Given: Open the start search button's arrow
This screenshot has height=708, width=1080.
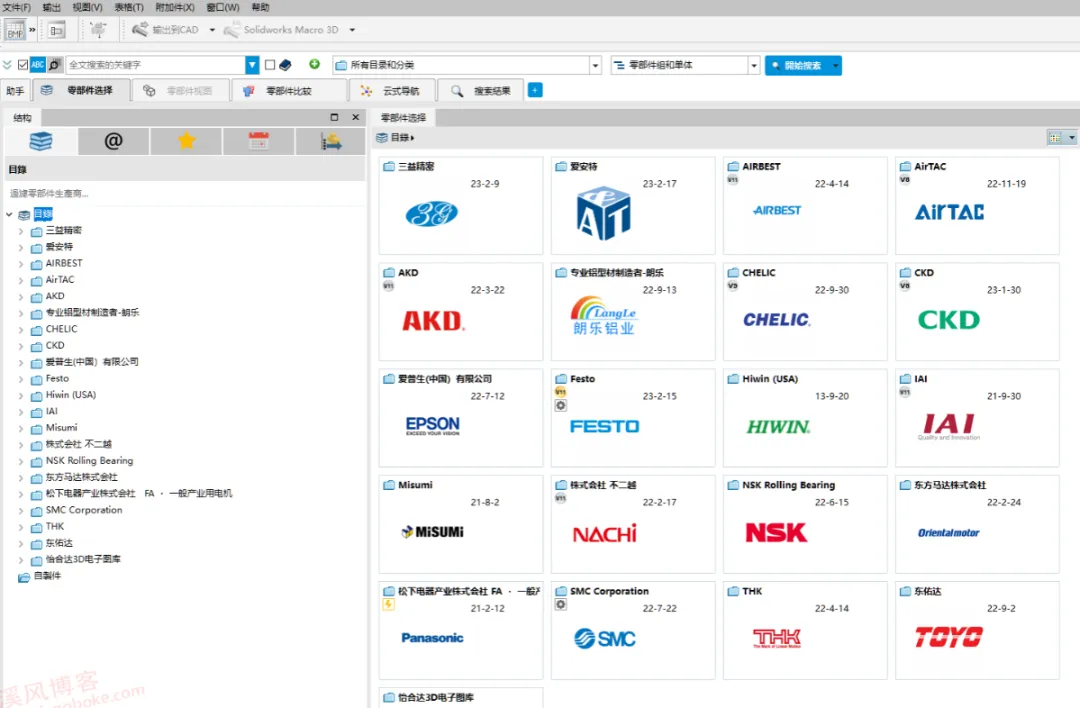Looking at the screenshot, I should pyautogui.click(x=836, y=65).
